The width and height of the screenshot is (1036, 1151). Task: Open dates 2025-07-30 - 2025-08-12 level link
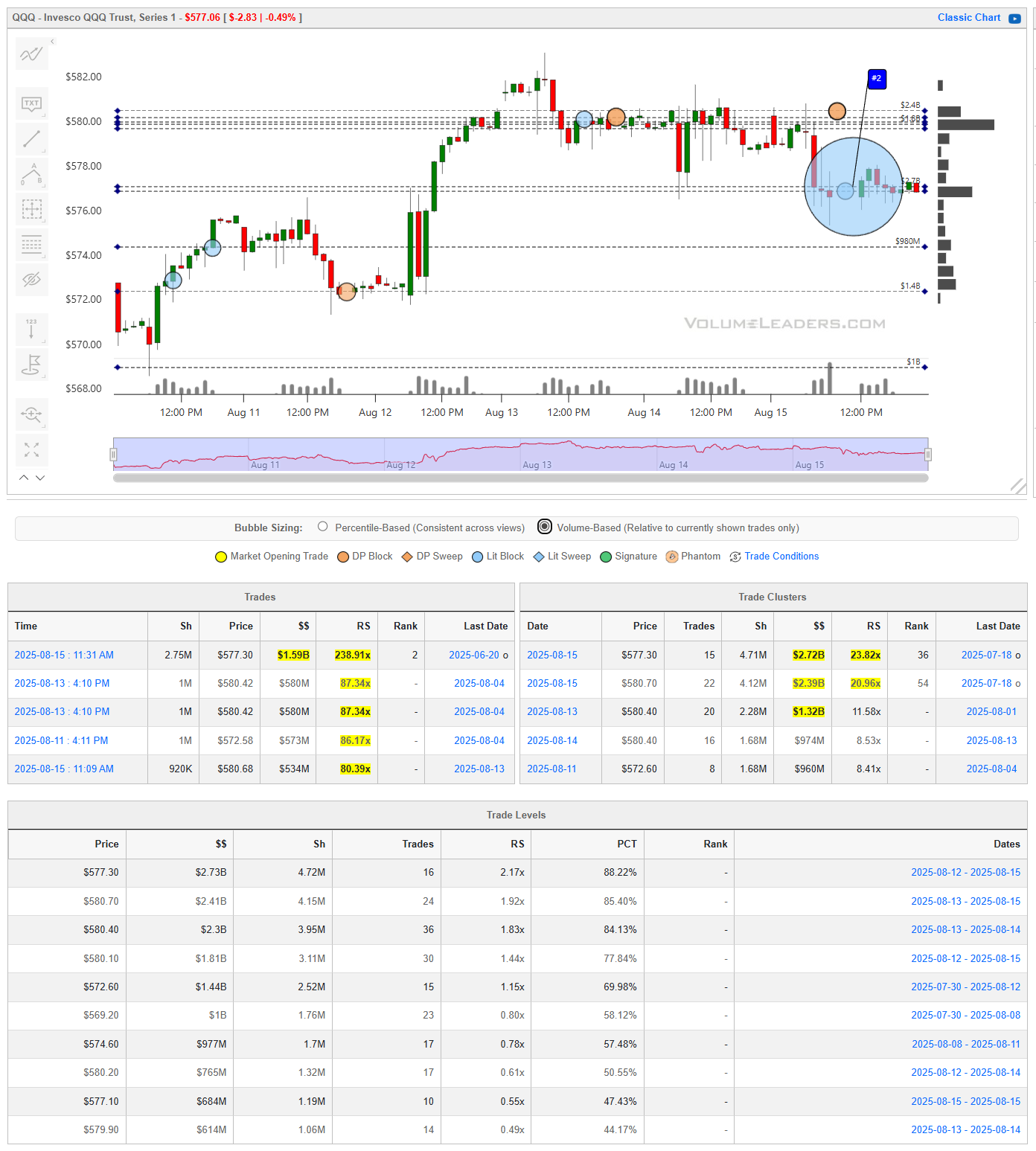(966, 987)
